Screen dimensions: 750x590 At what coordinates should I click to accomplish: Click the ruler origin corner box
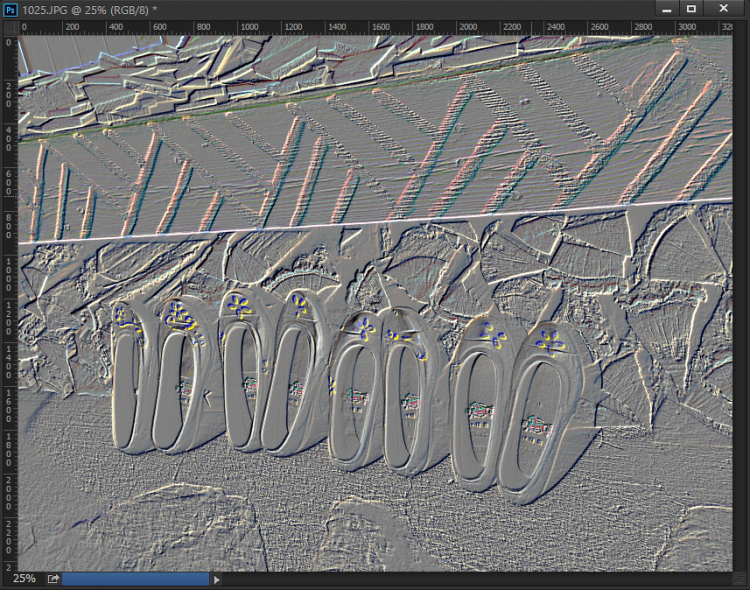9,27
